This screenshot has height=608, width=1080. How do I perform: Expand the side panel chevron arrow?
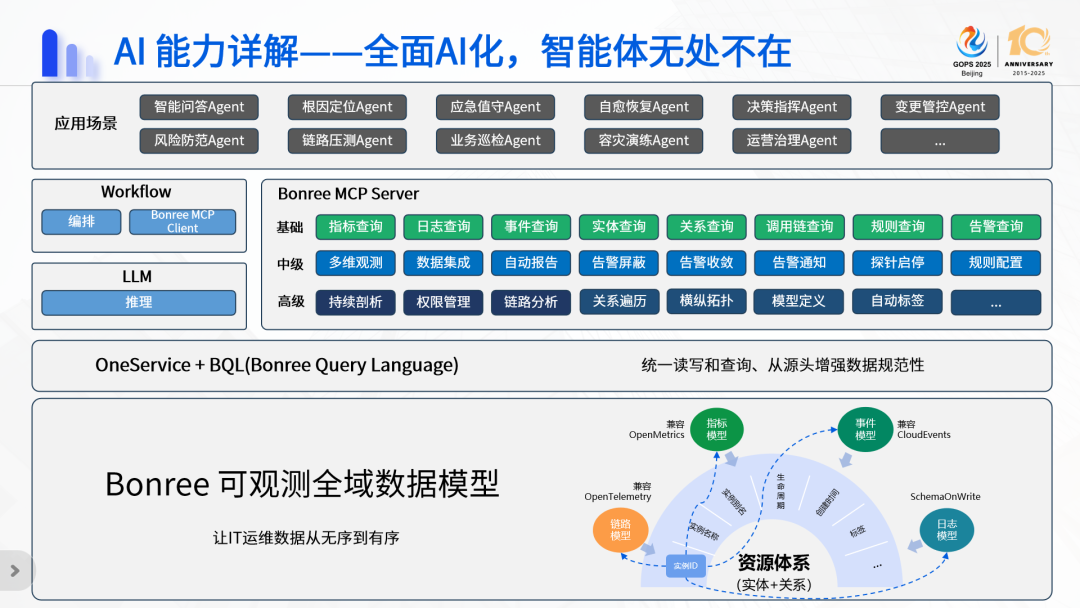click(x=15, y=570)
